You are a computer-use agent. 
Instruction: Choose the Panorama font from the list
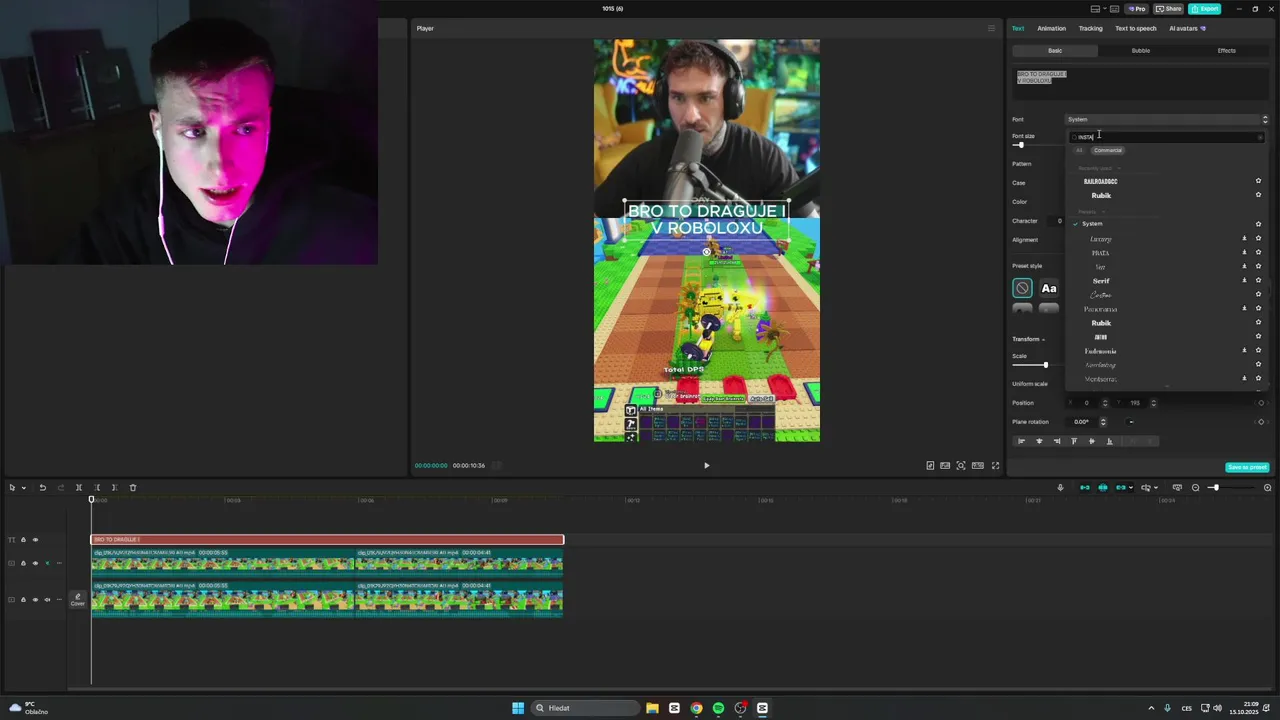(1100, 309)
